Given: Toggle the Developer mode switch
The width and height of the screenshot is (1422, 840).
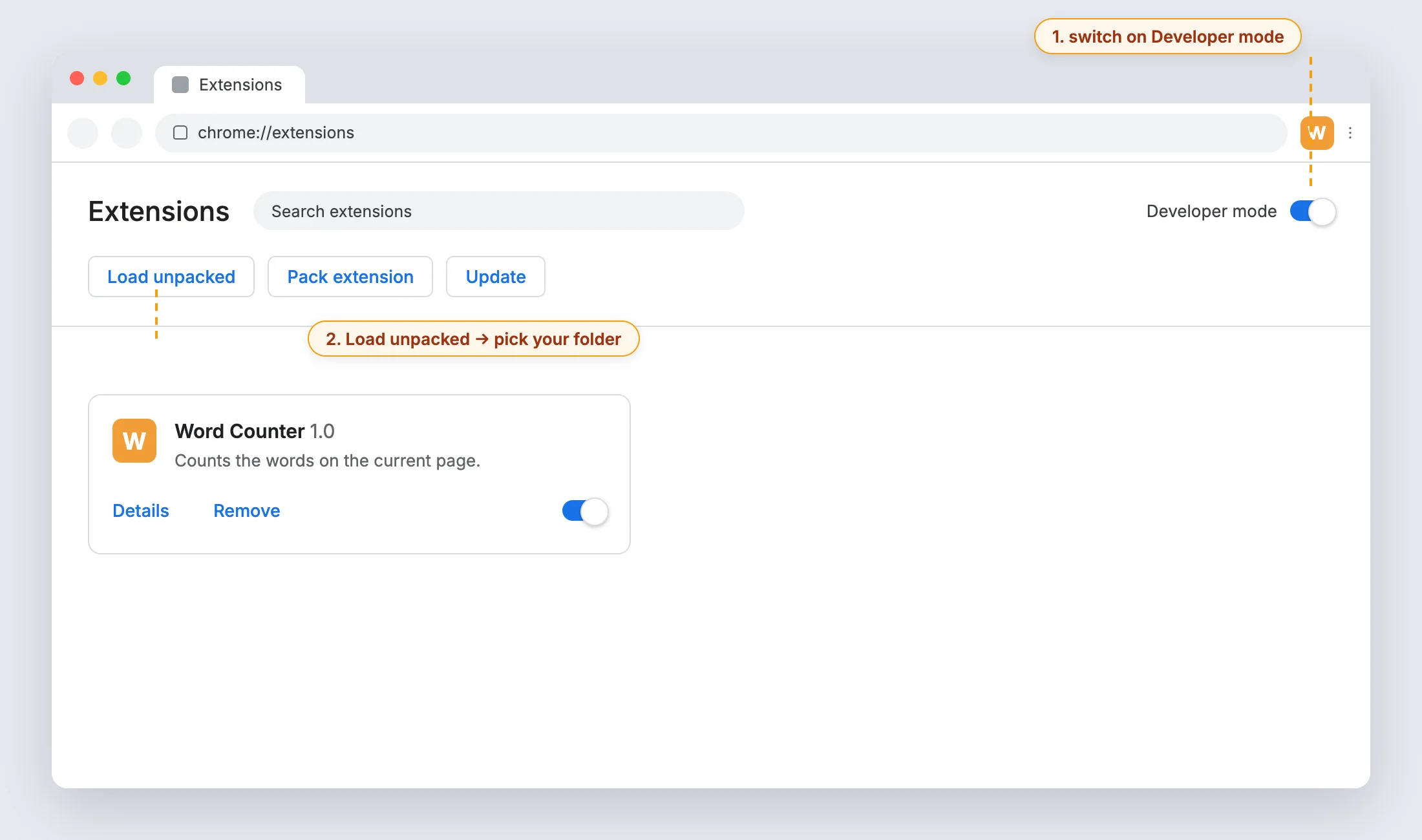Looking at the screenshot, I should [x=1313, y=211].
